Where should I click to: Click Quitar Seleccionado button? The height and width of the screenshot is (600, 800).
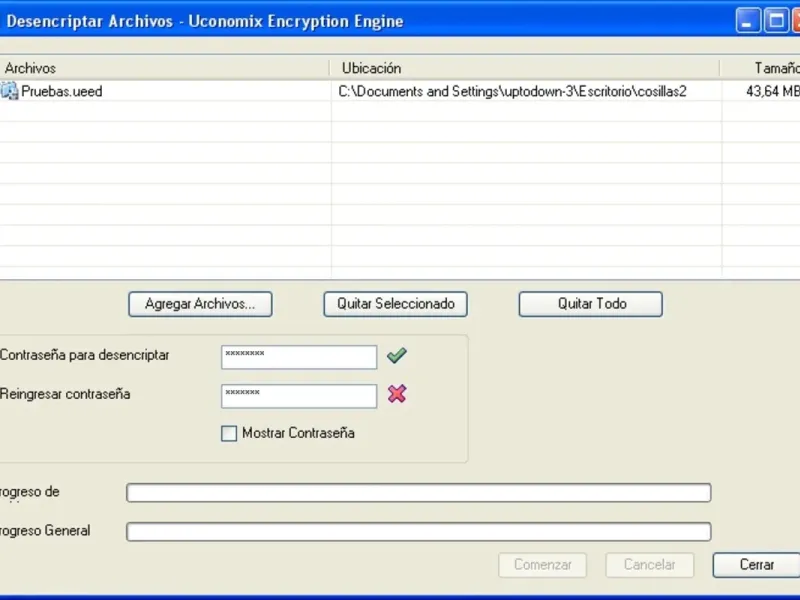coord(395,304)
